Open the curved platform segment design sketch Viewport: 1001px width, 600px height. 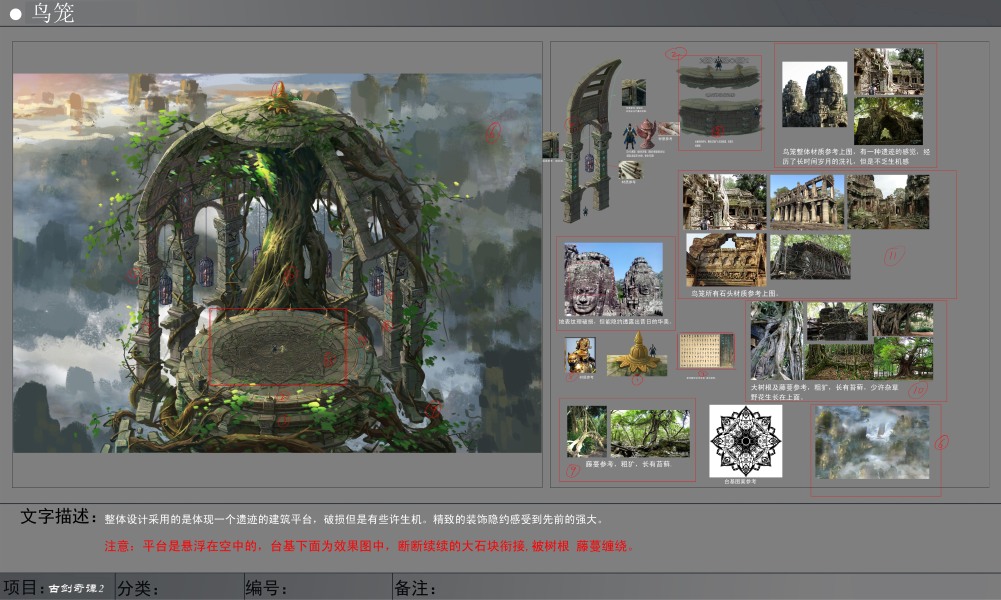coord(719,98)
